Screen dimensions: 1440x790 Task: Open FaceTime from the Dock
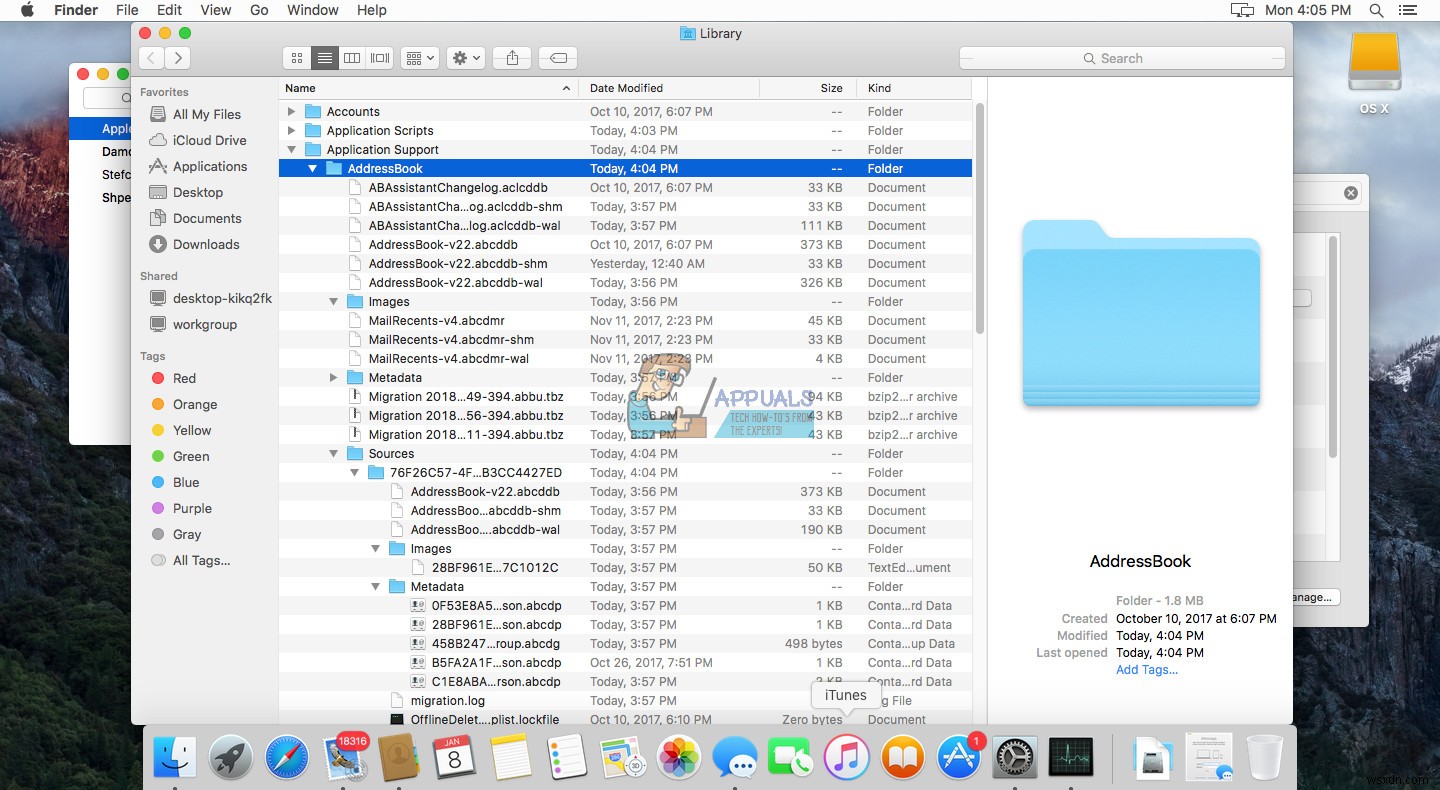[x=791, y=757]
